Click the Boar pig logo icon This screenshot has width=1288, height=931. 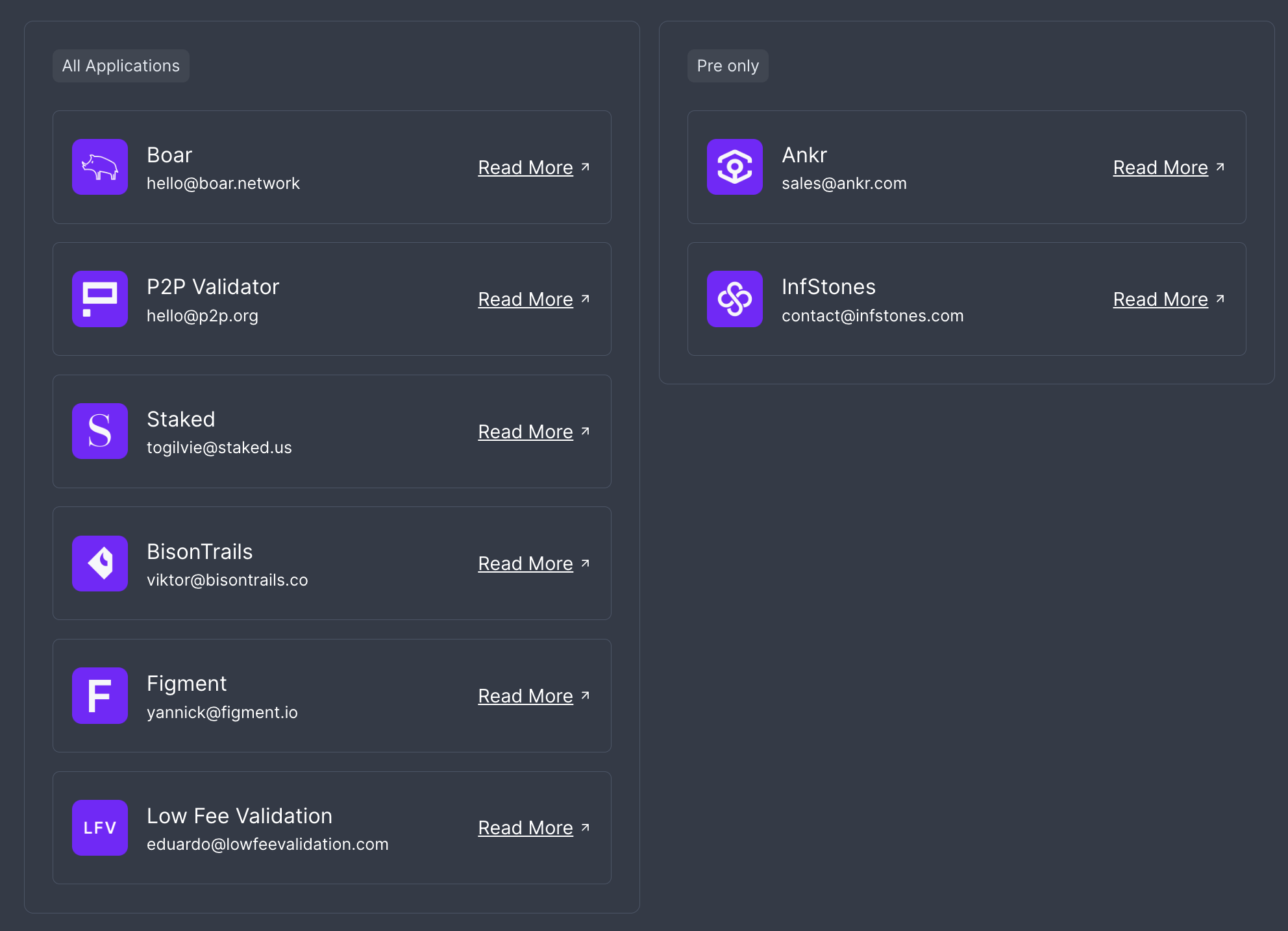pos(99,167)
